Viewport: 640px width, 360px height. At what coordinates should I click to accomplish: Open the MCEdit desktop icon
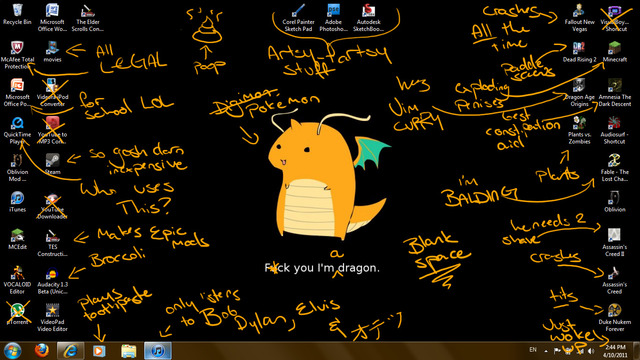click(17, 239)
